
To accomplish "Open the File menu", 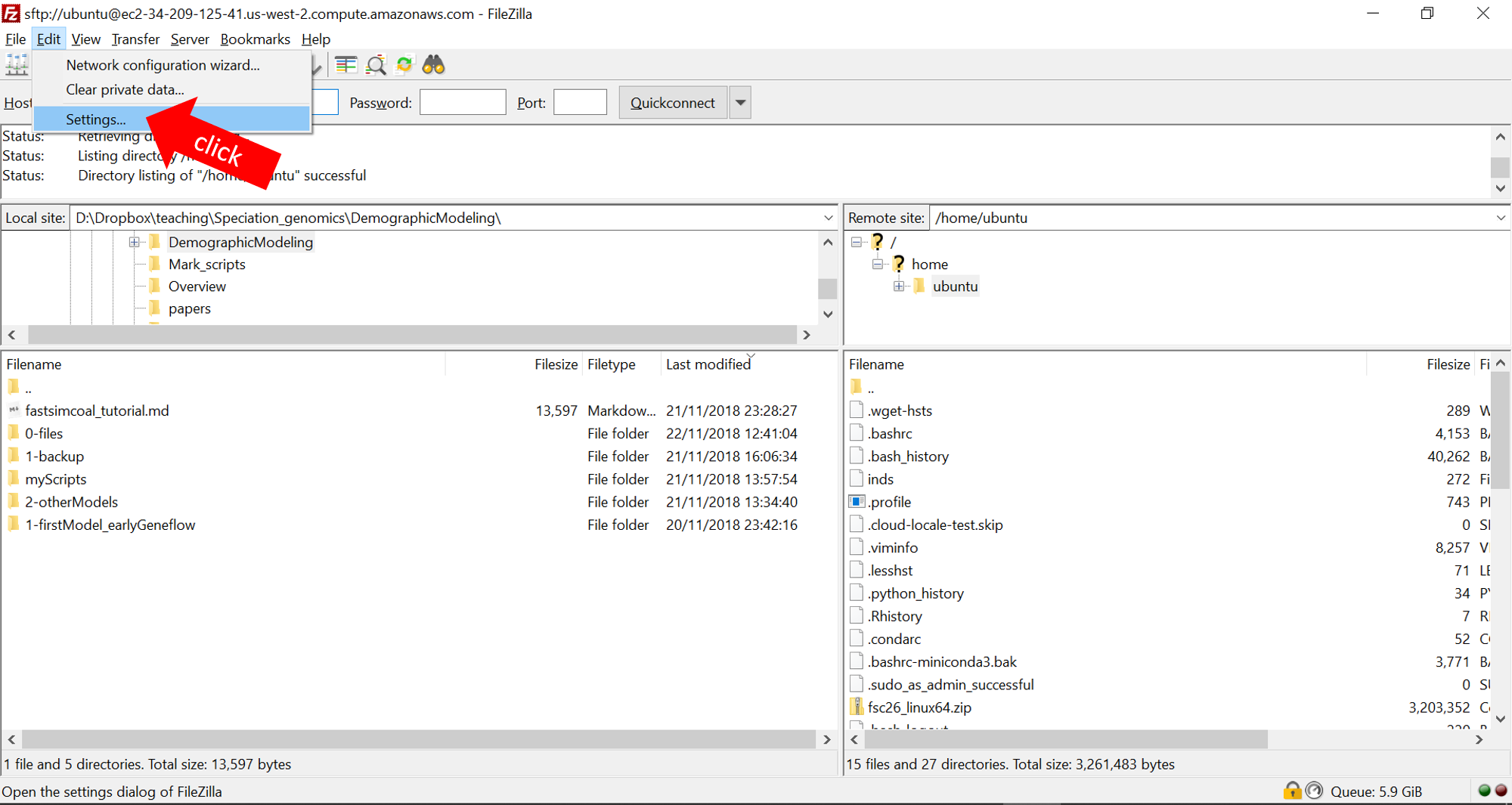I will click(15, 39).
